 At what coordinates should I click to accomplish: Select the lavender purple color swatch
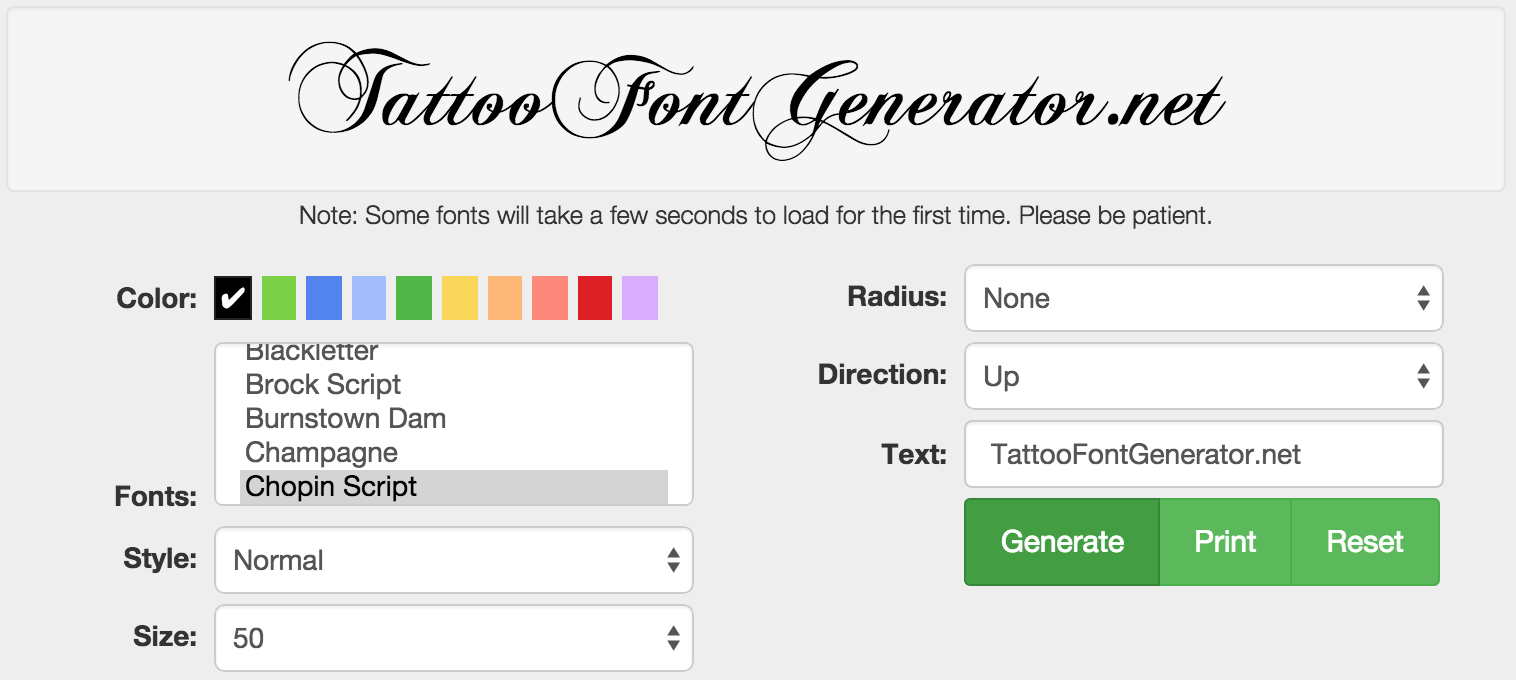pos(640,298)
